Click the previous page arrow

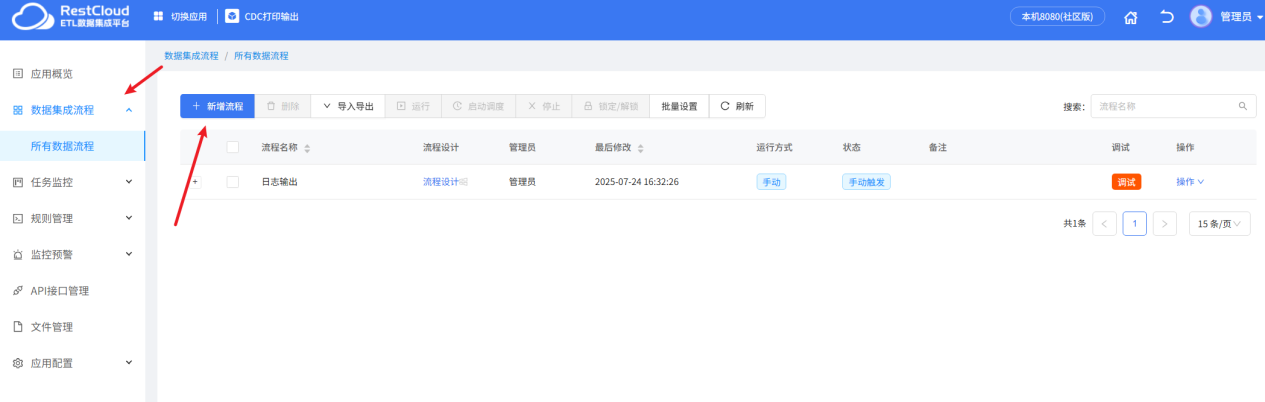tap(1105, 224)
